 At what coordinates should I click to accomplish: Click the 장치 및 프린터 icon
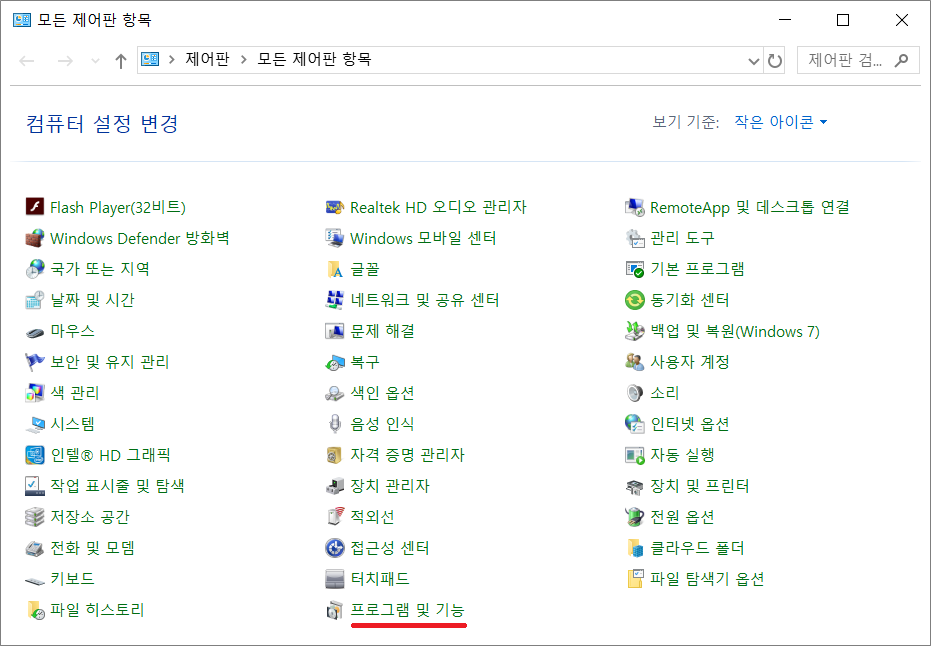[x=635, y=487]
